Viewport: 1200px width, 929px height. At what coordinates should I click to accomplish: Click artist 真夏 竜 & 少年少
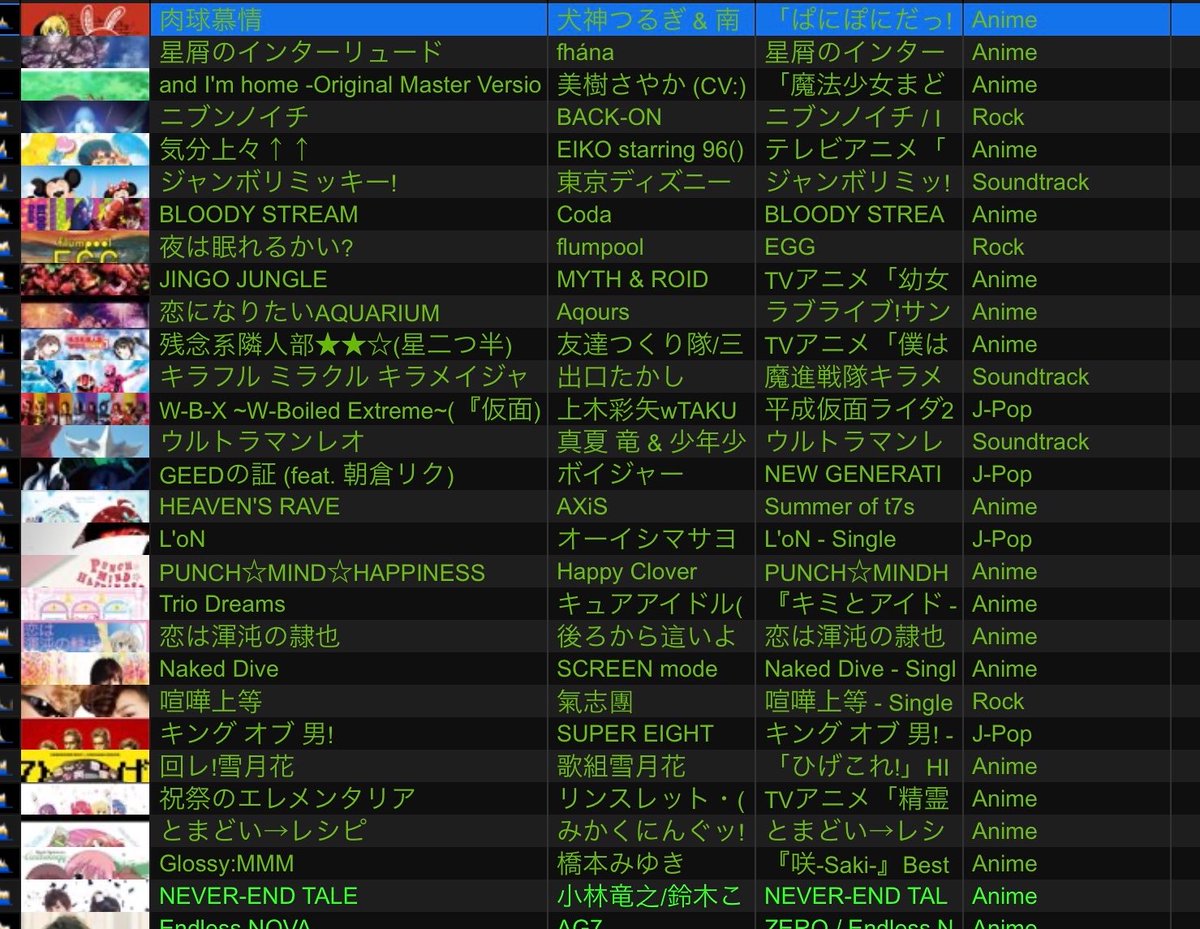(x=651, y=442)
